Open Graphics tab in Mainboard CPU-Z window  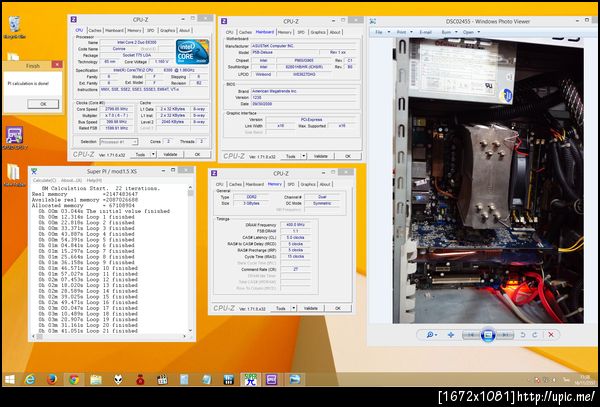[x=318, y=32]
